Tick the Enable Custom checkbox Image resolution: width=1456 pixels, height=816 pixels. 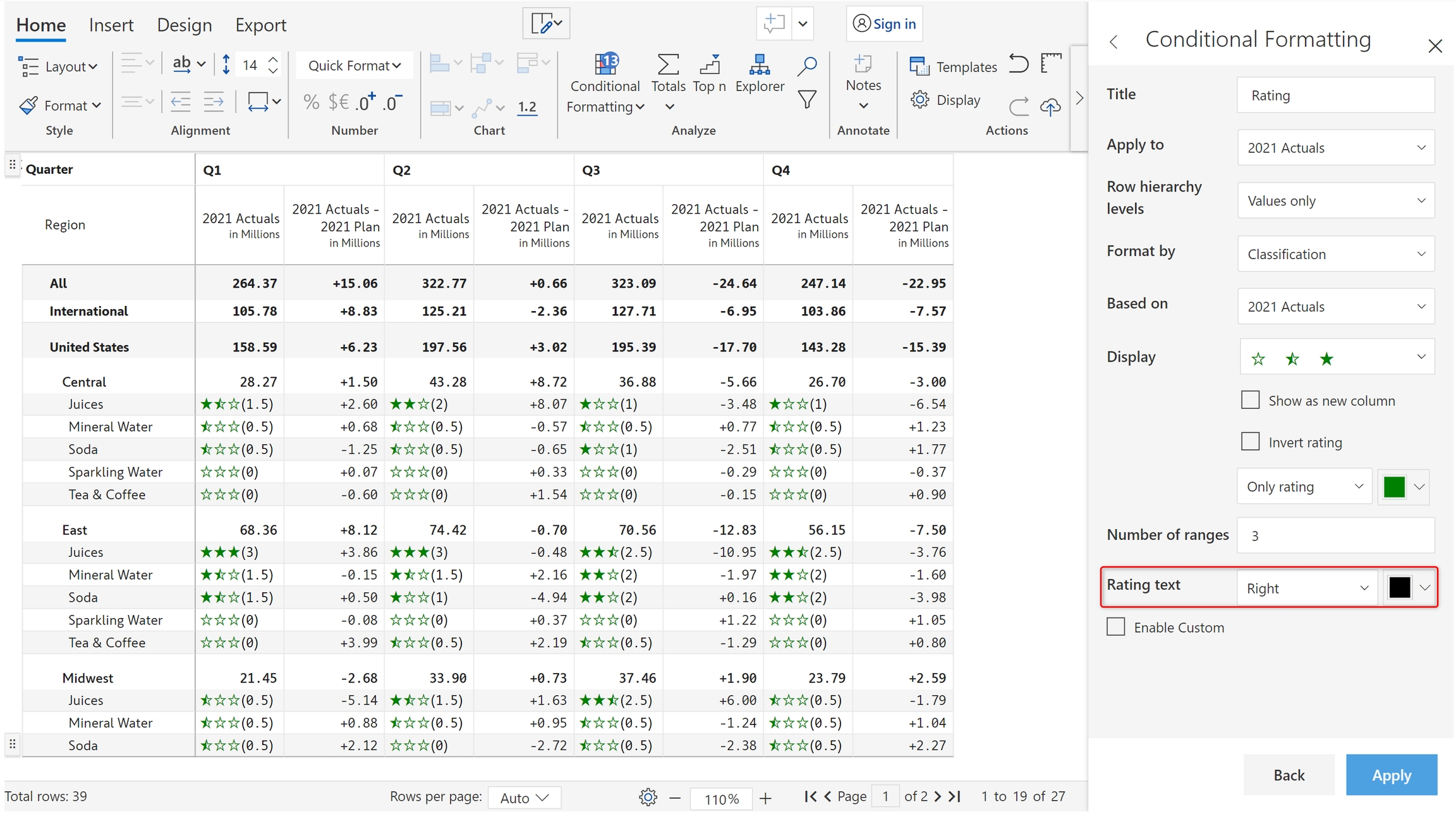1116,627
